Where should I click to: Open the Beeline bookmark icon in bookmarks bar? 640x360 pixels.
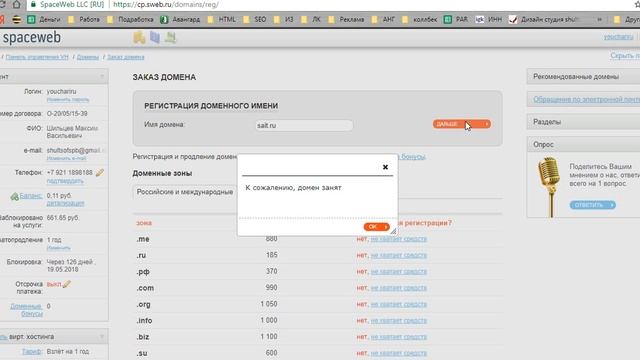pos(16,19)
